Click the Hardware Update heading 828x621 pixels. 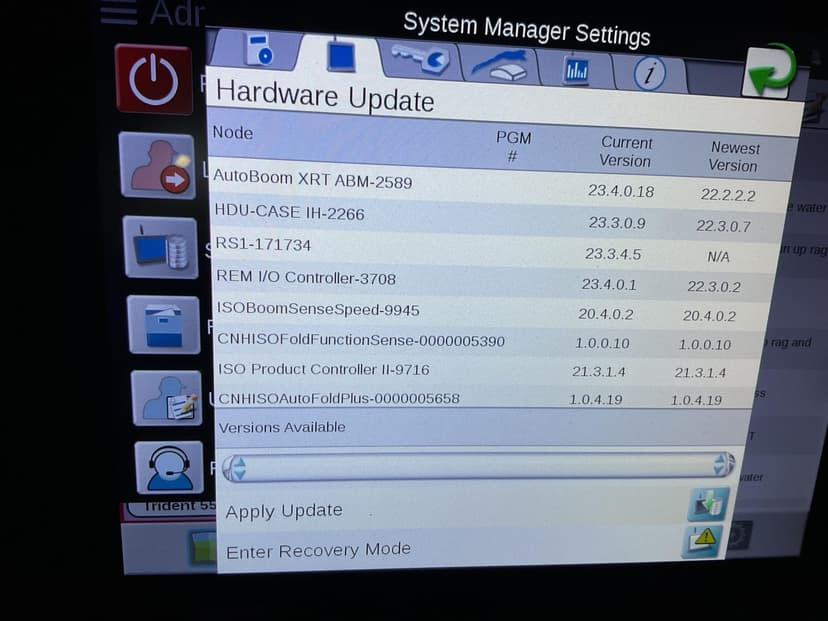coord(325,96)
